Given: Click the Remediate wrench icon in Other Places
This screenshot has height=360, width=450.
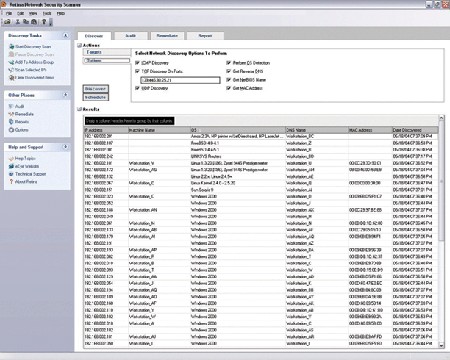Looking at the screenshot, I should (11, 114).
